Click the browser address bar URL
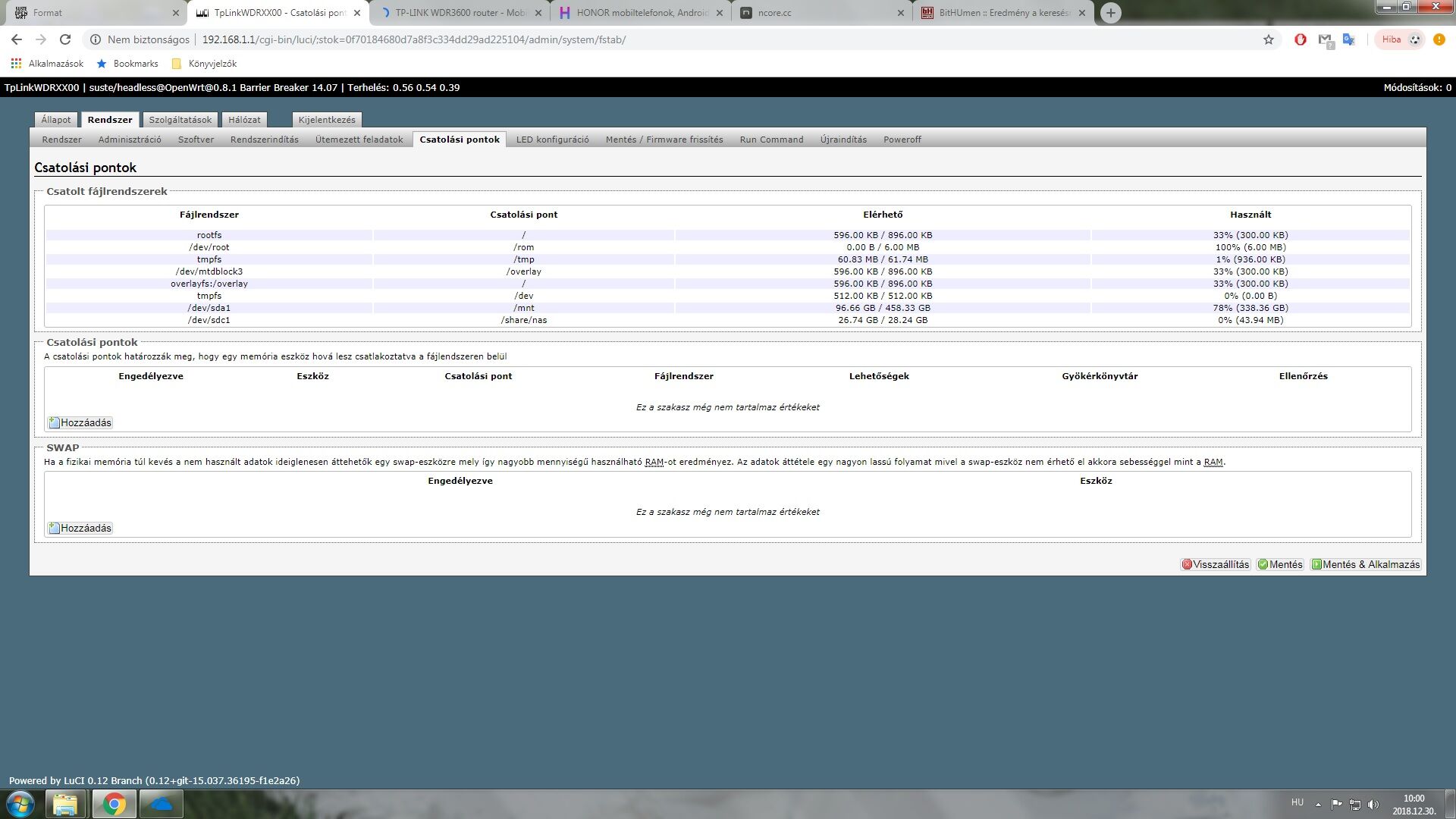The image size is (1456, 819). click(414, 39)
